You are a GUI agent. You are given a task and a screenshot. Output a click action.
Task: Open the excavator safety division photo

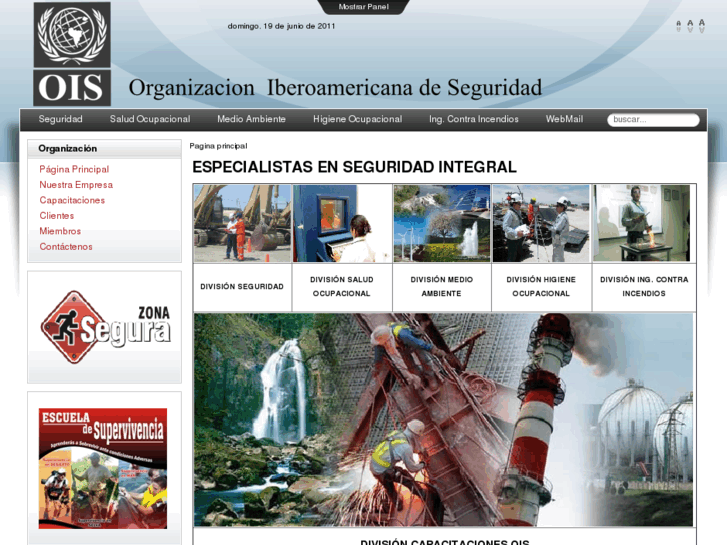pyautogui.click(x=242, y=224)
